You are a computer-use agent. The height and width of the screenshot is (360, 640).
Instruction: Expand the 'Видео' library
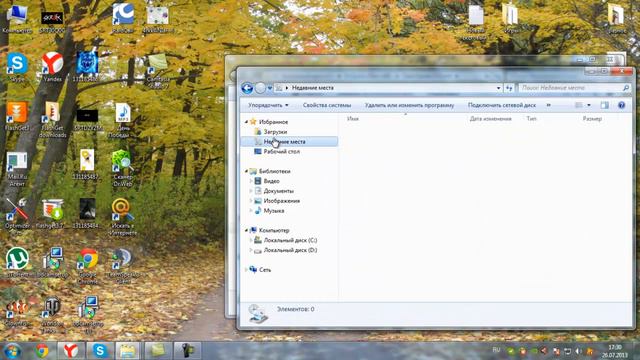(x=251, y=181)
